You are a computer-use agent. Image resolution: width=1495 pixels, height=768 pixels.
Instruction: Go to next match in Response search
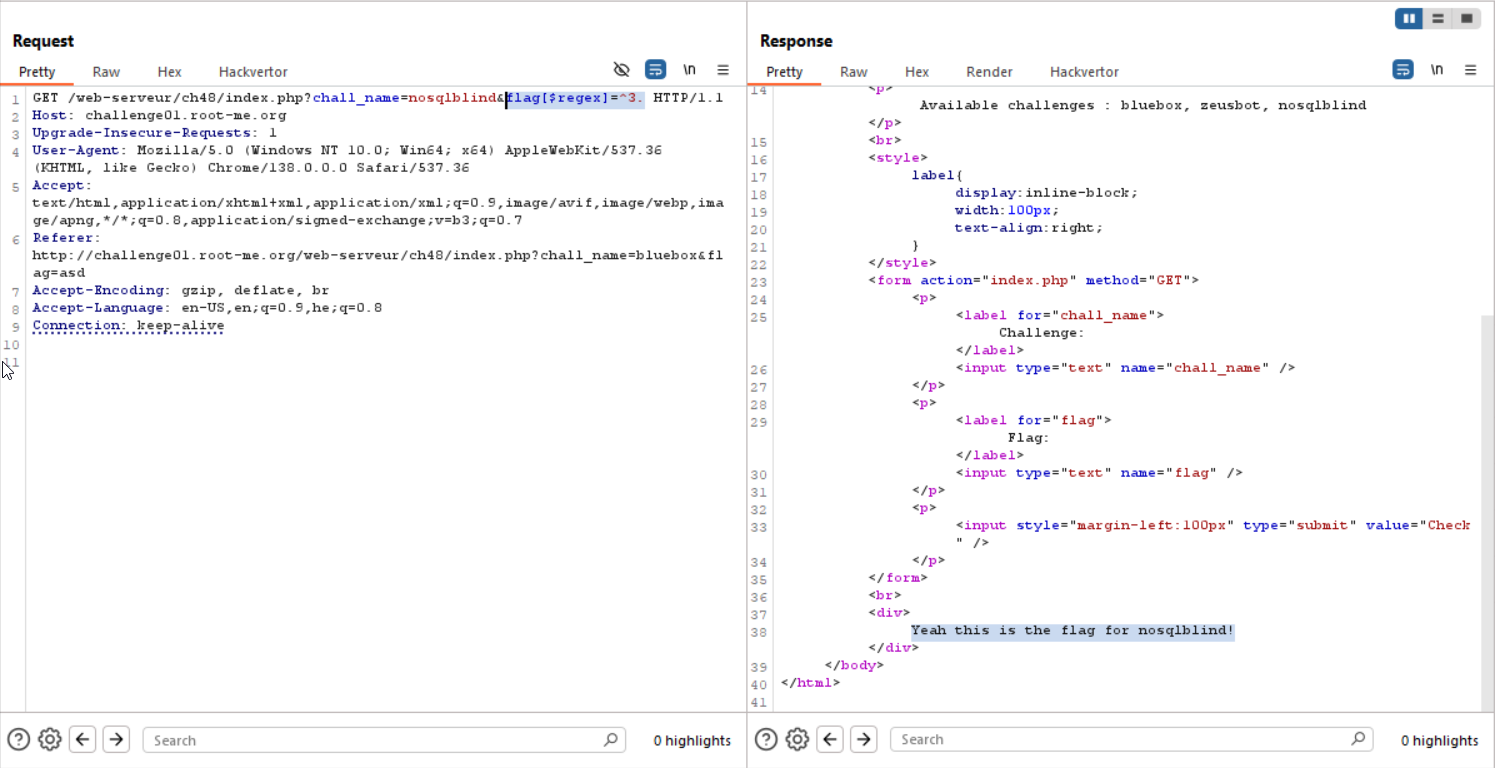point(863,740)
